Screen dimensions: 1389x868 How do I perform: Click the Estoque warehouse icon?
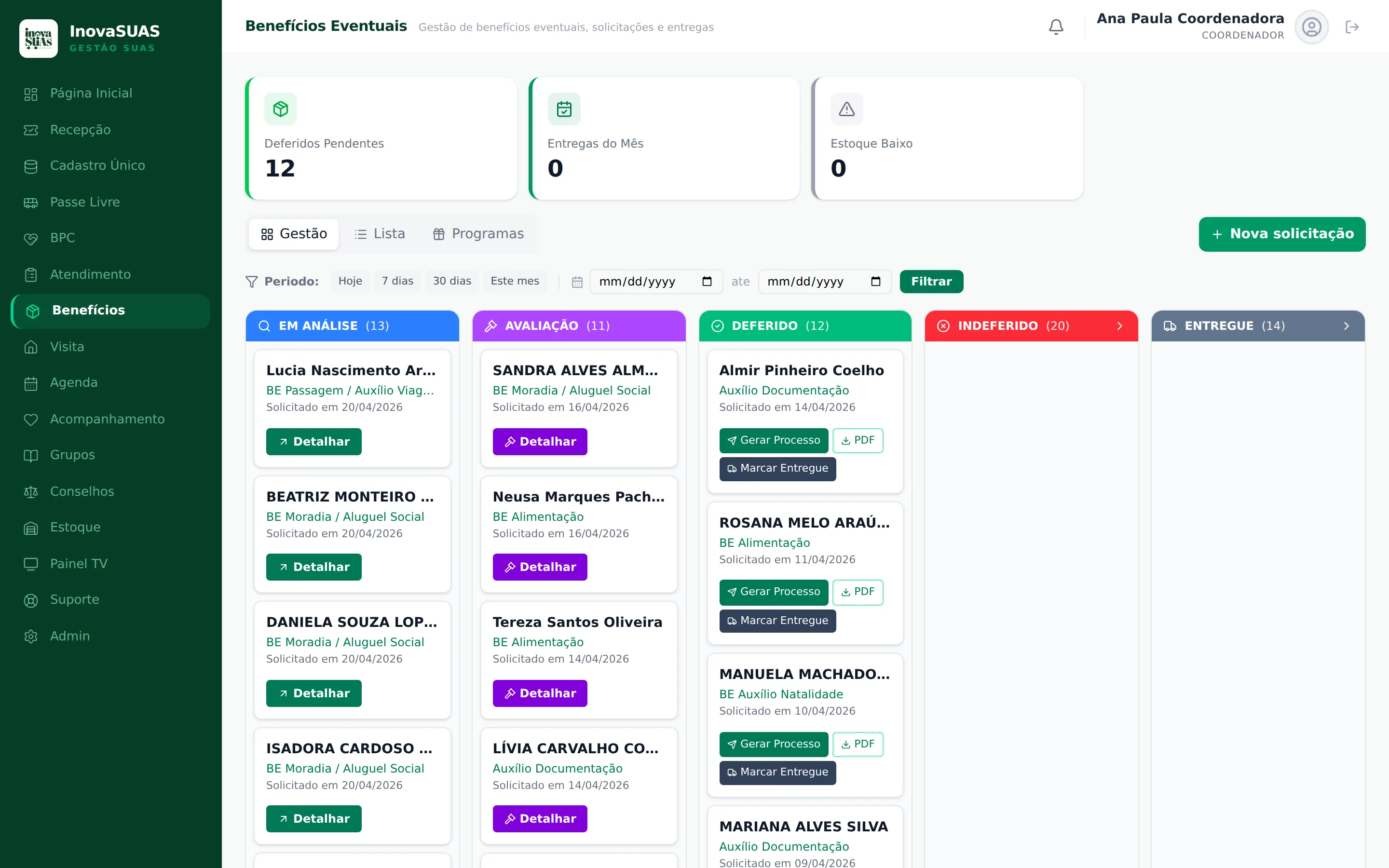31,528
